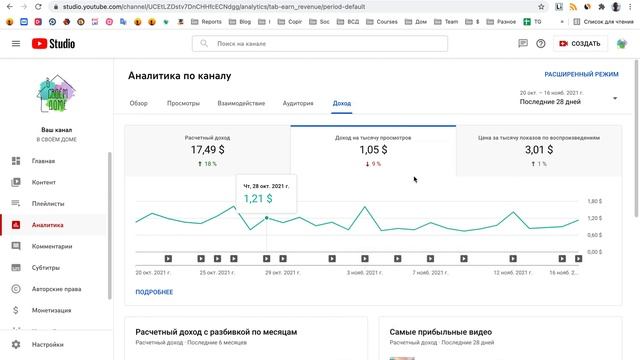Select the Цена за тысячу показов card

pos(539,151)
